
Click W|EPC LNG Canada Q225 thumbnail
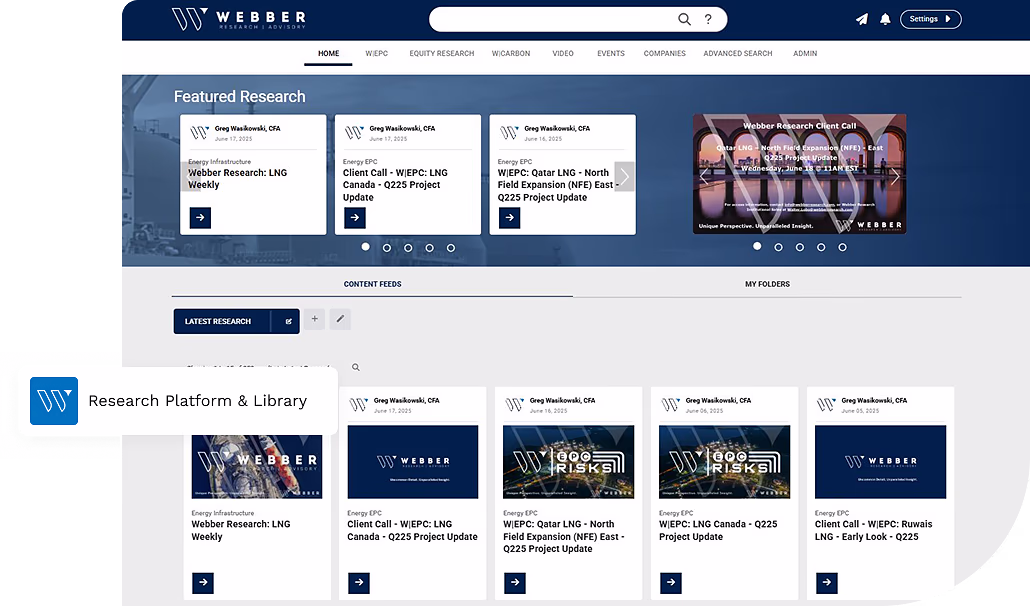click(725, 462)
